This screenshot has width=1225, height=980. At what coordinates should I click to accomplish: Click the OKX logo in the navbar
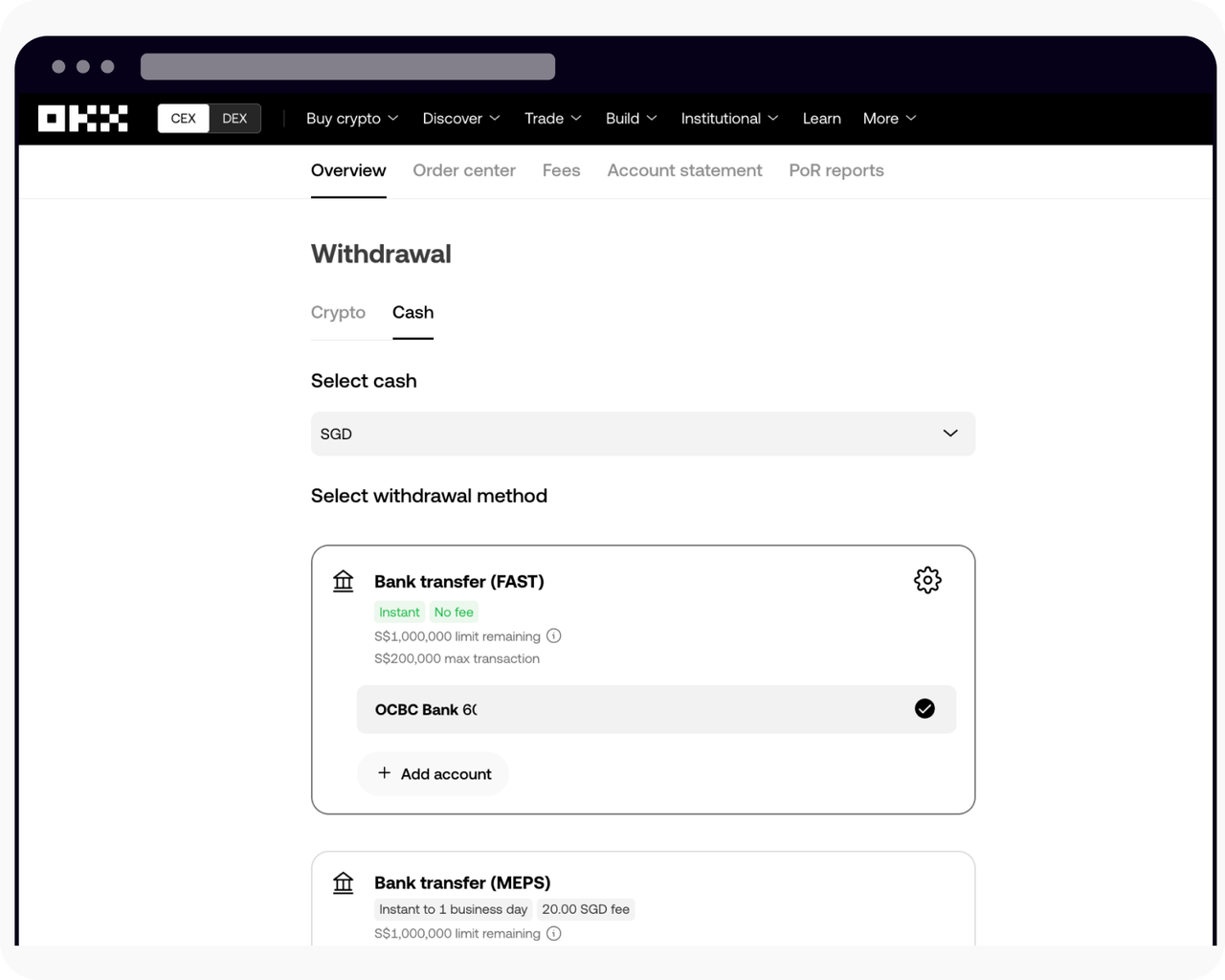coord(81,118)
